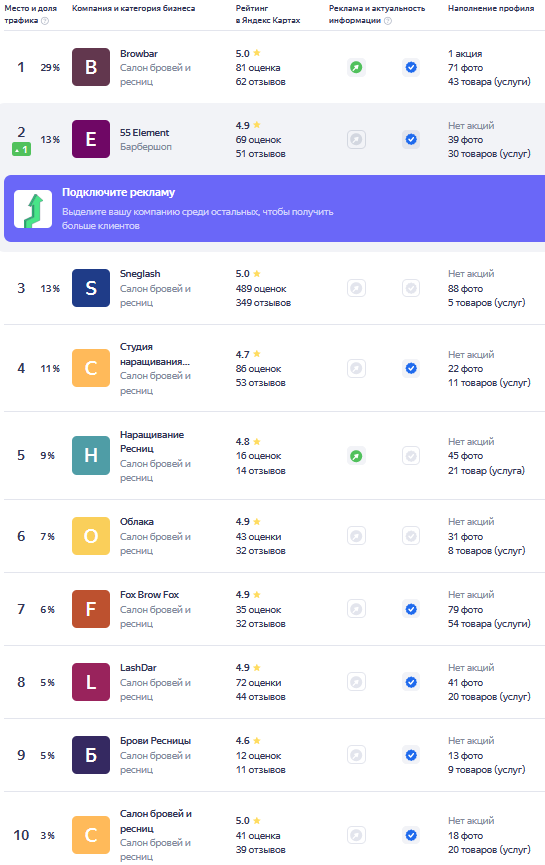This screenshot has width=545, height=865.
Task: Click the Наращивание Ресниц 'H' logo thumbnail
Action: point(91,456)
